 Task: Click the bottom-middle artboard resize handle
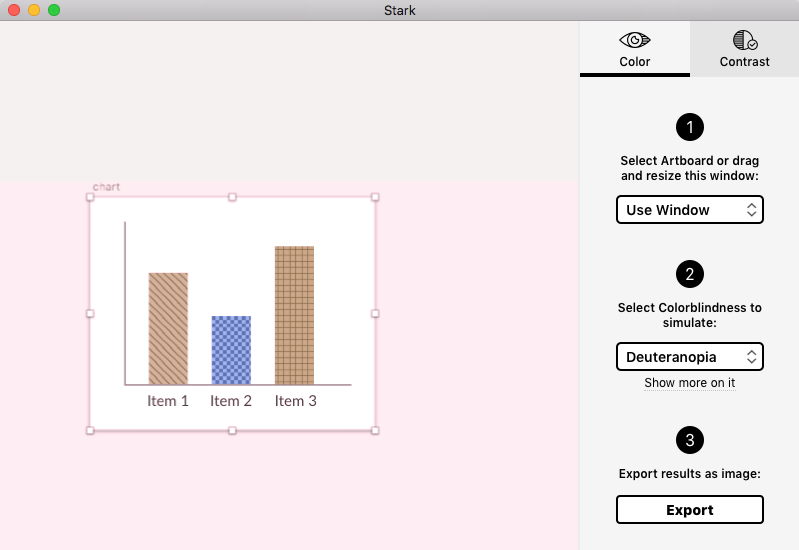pyautogui.click(x=232, y=431)
